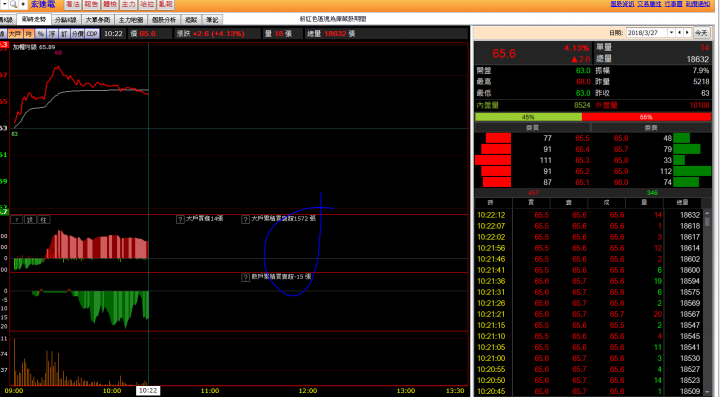The width and height of the screenshot is (720, 397).
Task: Switch to the 即時走勢 tab
Action: (x=34, y=19)
